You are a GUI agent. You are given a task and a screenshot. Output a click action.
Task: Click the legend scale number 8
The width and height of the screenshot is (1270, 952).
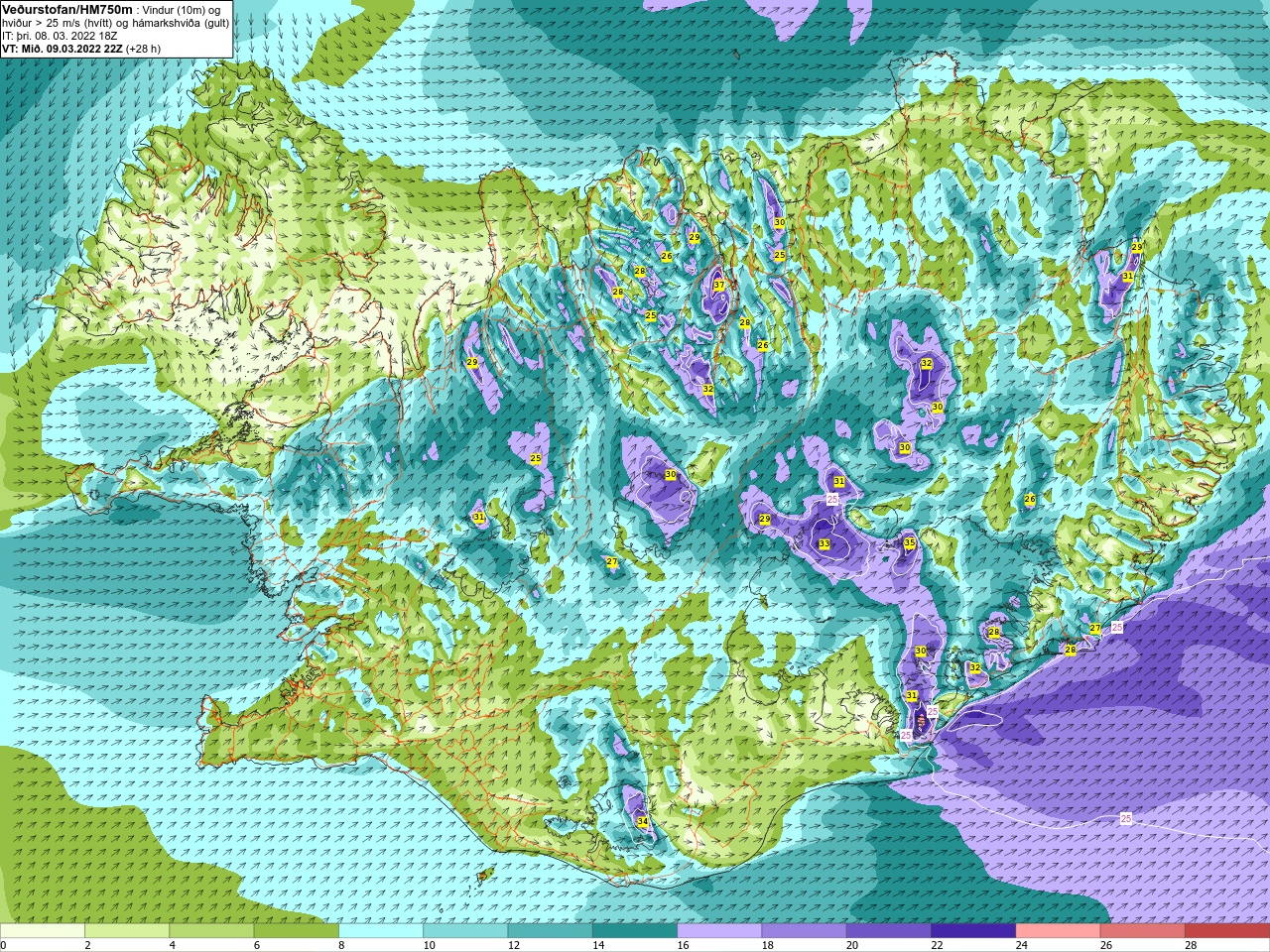coord(341,945)
